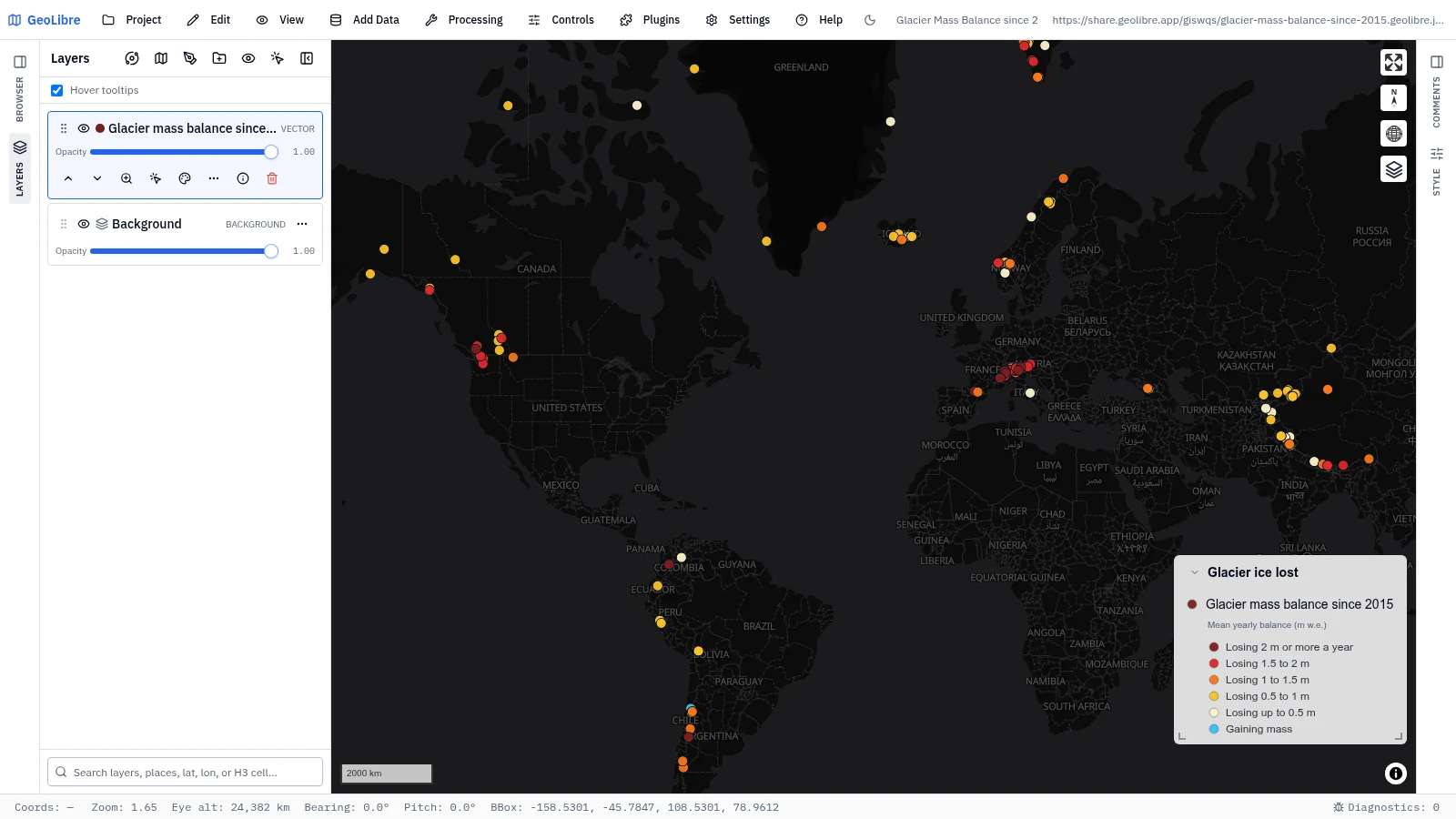Adjust Glacier layer opacity slider
Image resolution: width=1456 pixels, height=819 pixels.
tap(184, 152)
